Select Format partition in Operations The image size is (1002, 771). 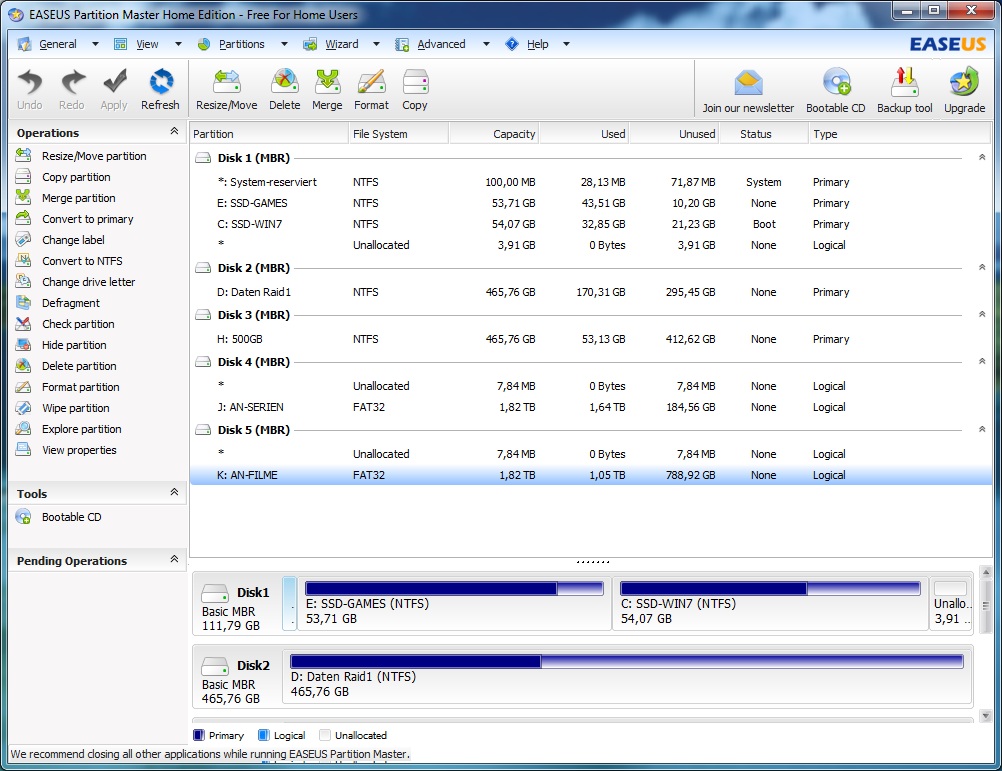point(67,387)
